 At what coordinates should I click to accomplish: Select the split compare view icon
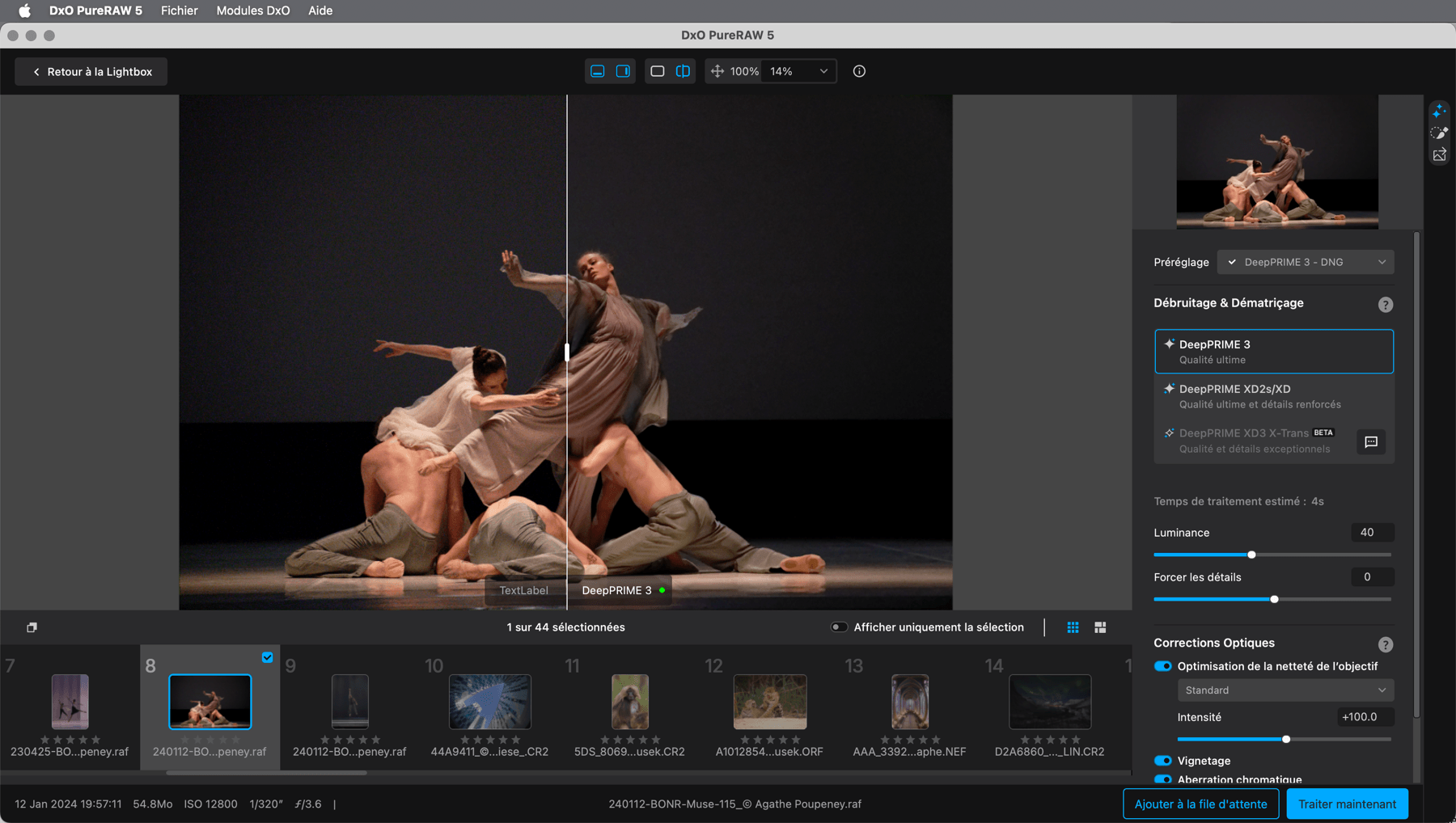click(x=684, y=71)
